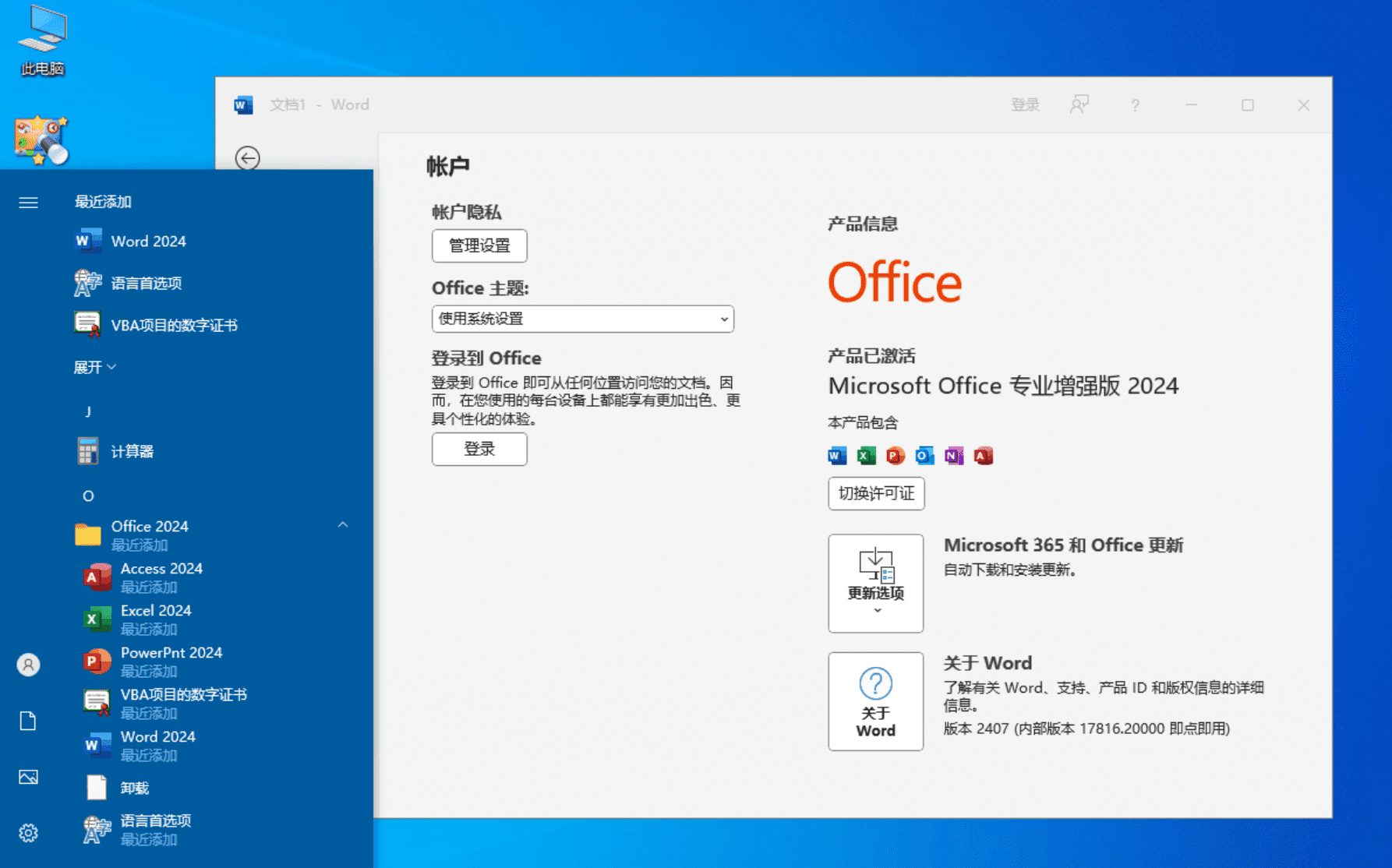1392x868 pixels.
Task: Click the Outlook icon in included products
Action: [x=924, y=456]
